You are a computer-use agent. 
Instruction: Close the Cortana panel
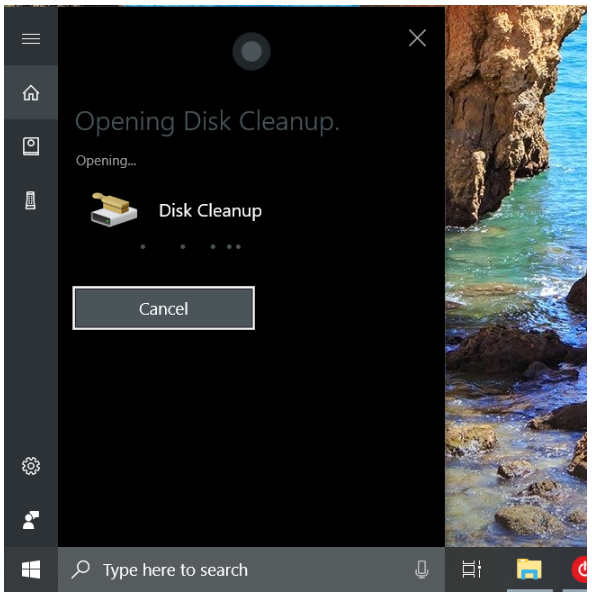pos(417,38)
